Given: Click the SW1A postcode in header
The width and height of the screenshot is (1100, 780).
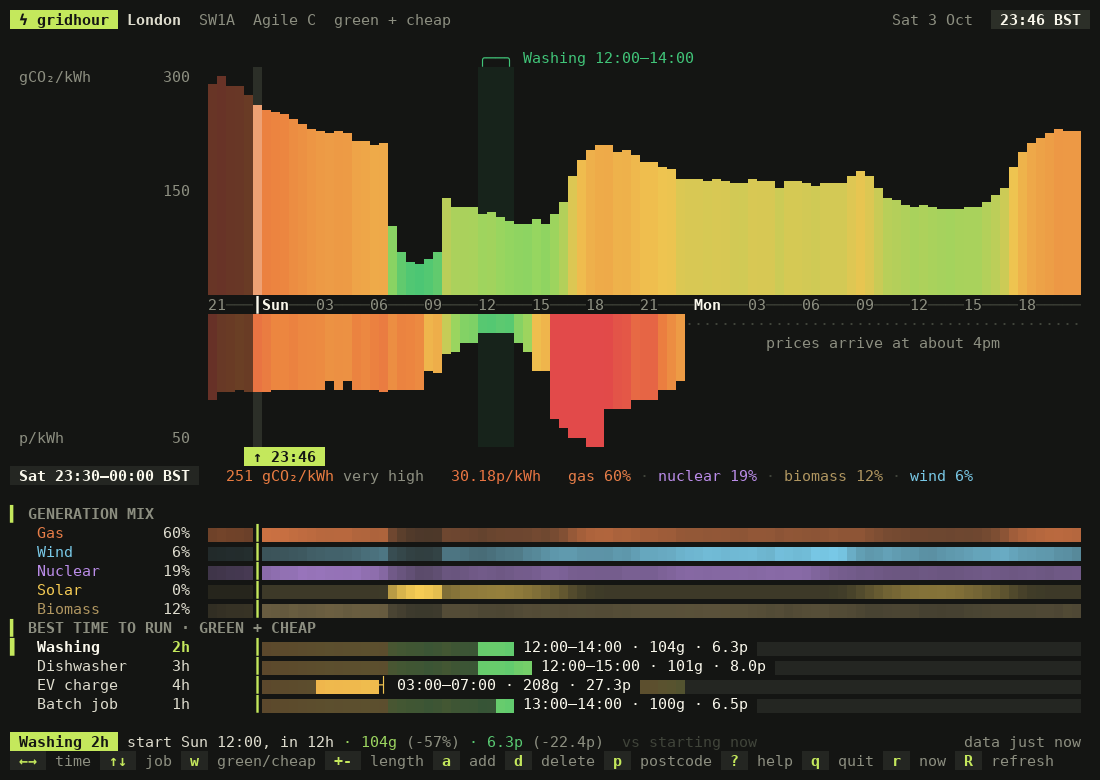Looking at the screenshot, I should pyautogui.click(x=217, y=20).
